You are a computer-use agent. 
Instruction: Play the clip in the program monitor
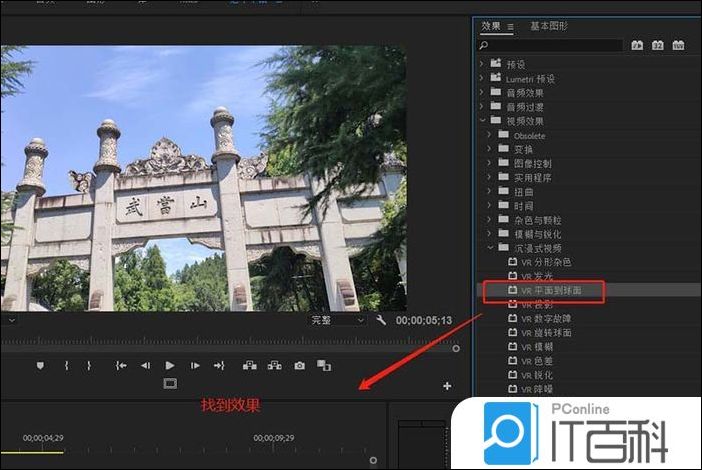170,366
